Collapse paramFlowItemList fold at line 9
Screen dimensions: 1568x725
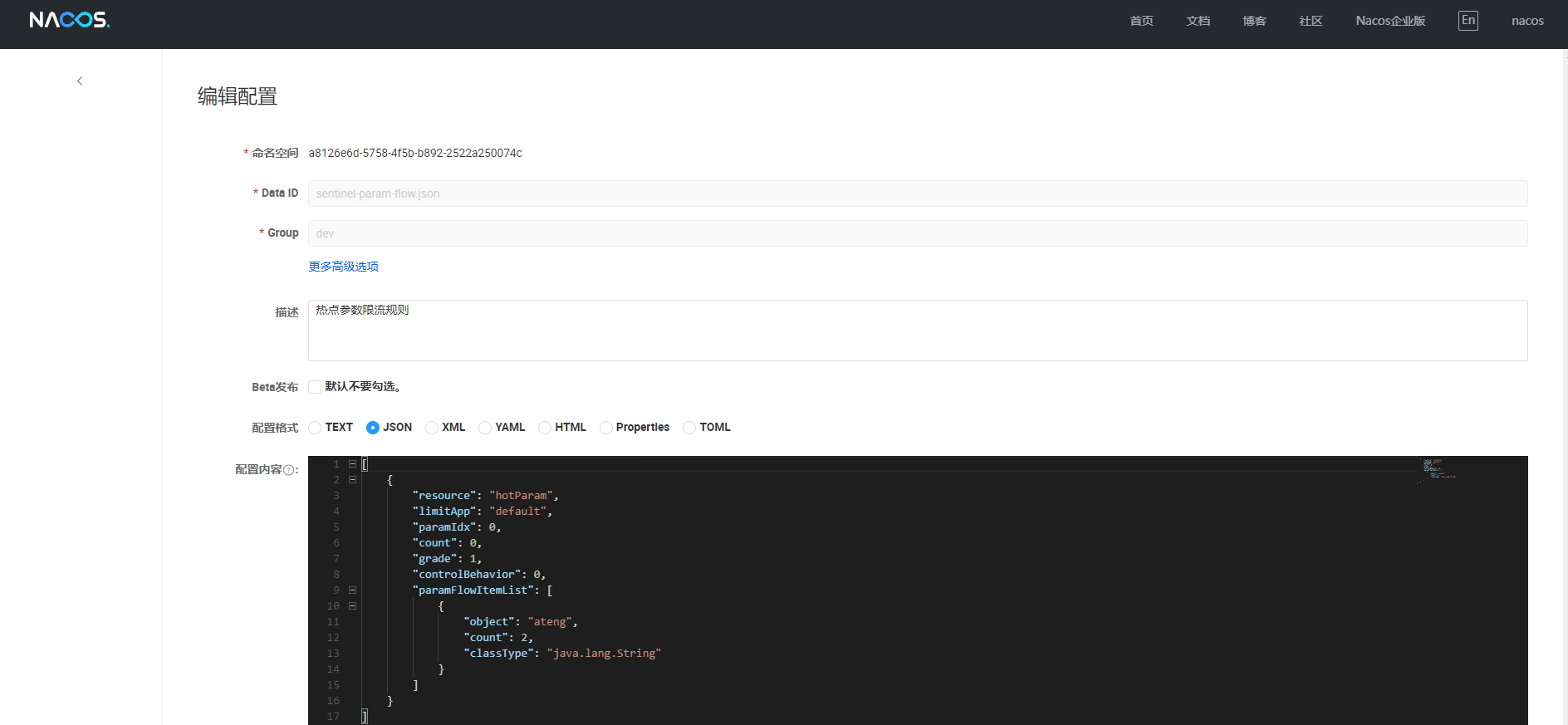click(x=352, y=590)
